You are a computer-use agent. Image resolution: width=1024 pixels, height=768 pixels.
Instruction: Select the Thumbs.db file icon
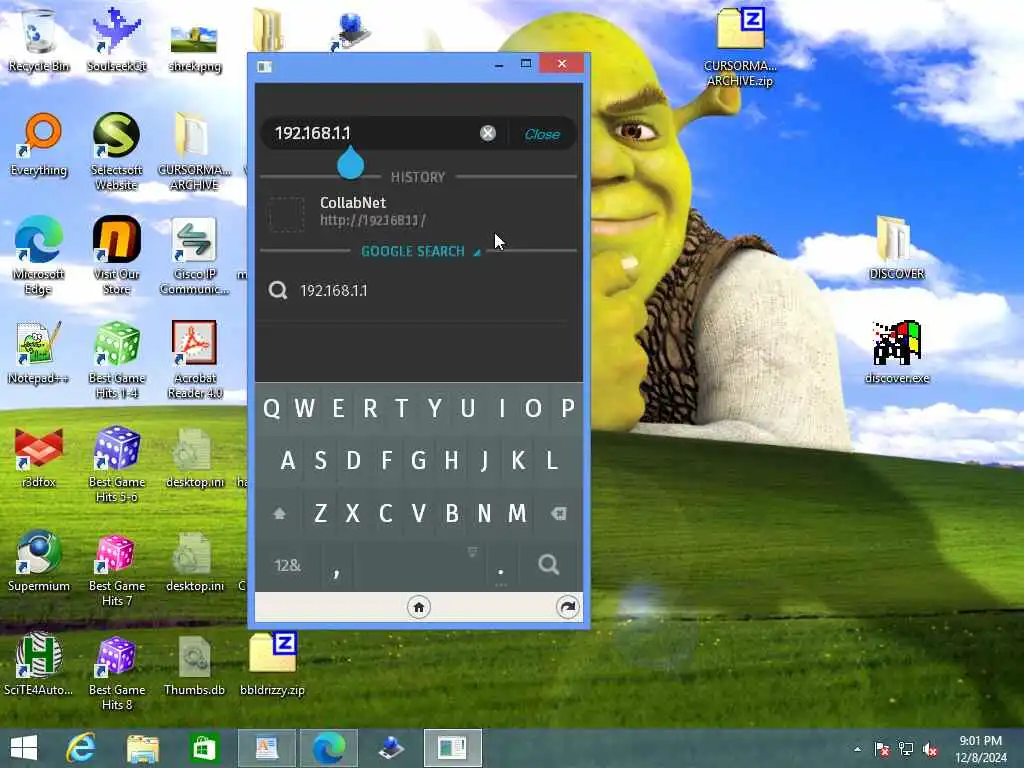coord(195,665)
